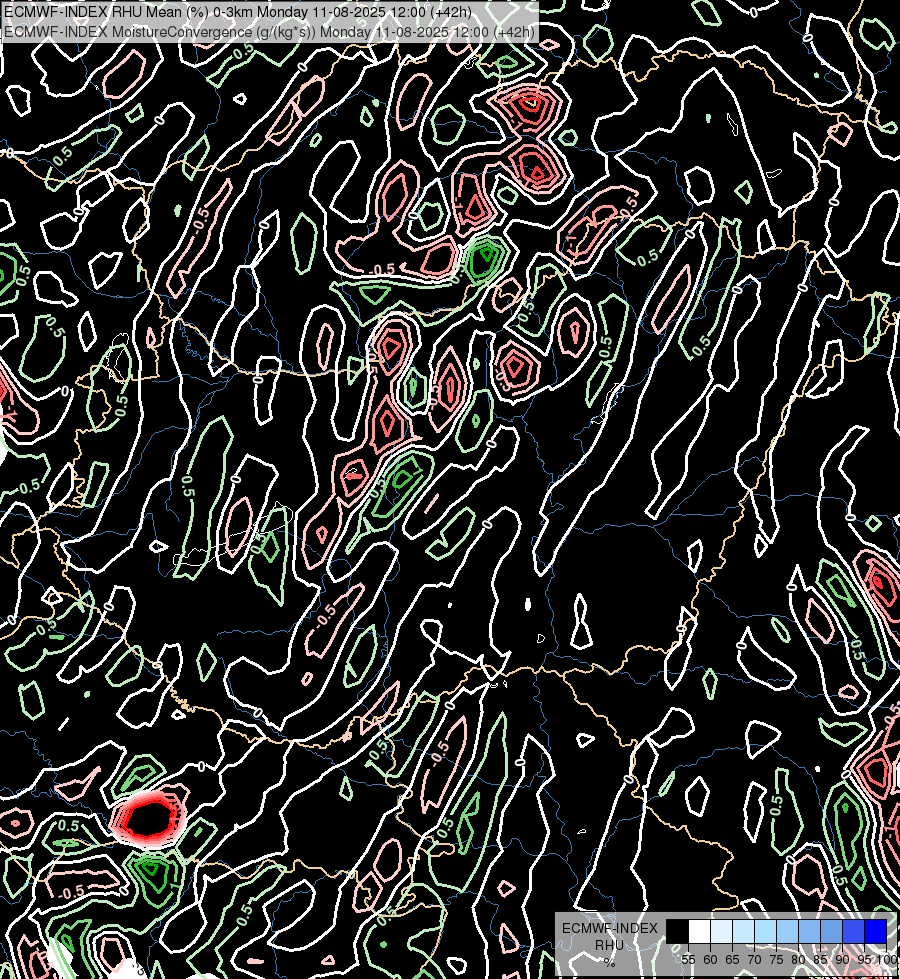Click the 75–80 percent legend swatch
This screenshot has height=979, width=900.
click(x=788, y=932)
